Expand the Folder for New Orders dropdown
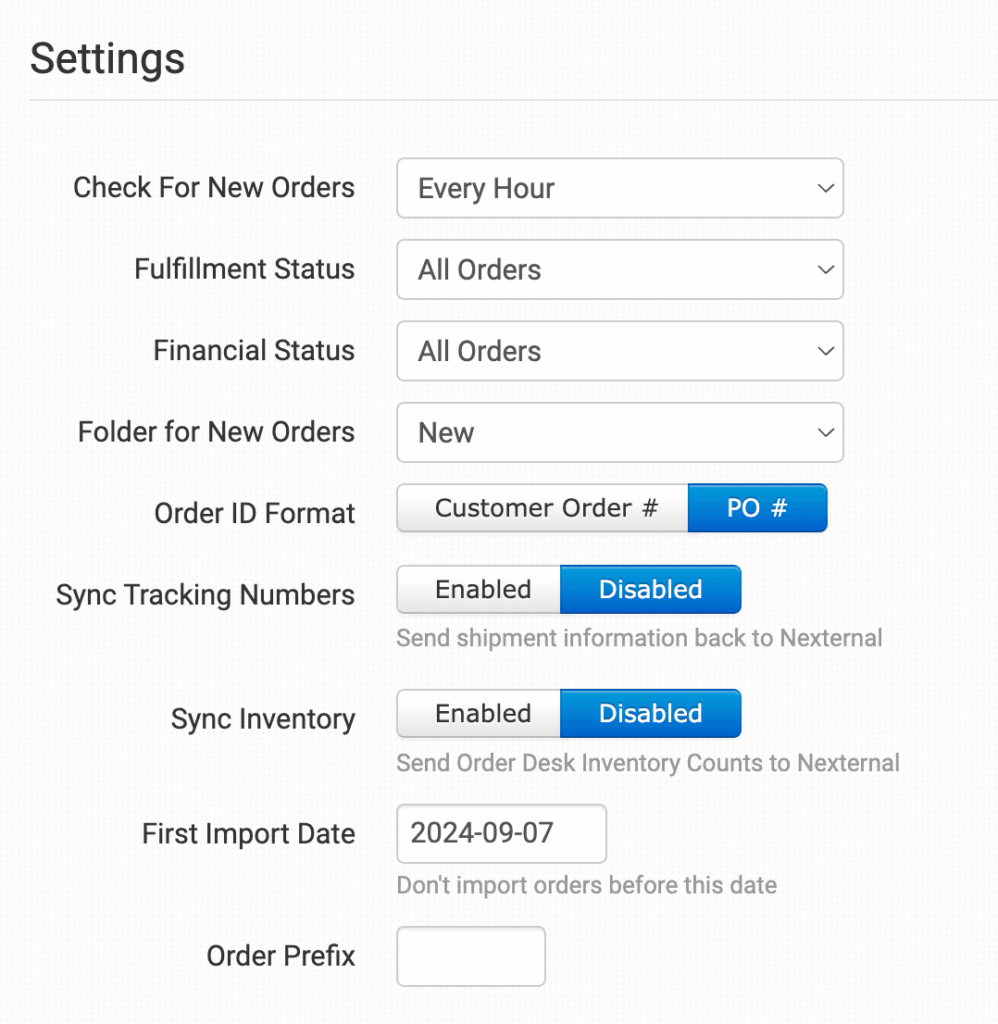Viewport: 998px width, 1024px height. click(619, 433)
